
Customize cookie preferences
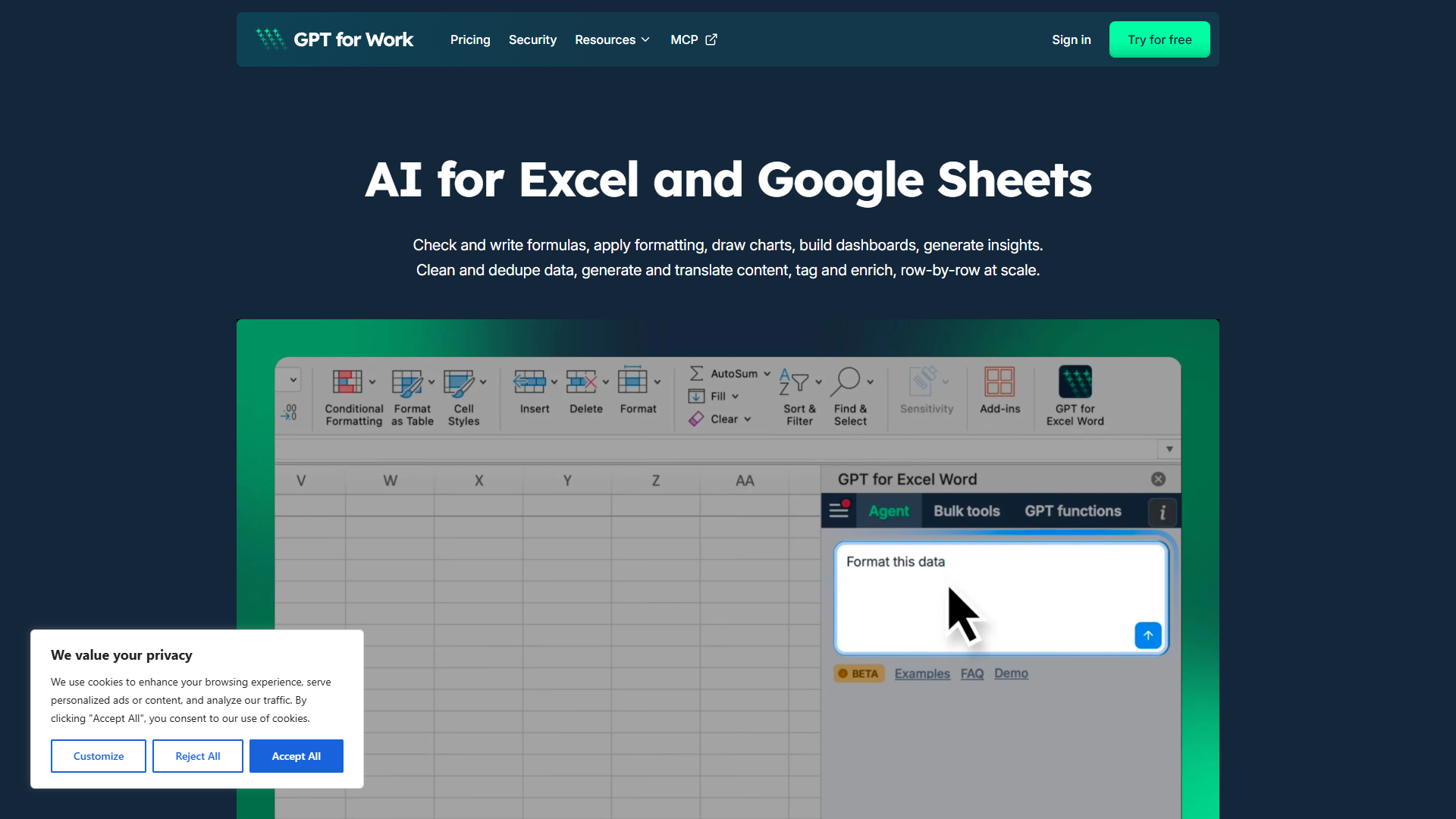99,756
